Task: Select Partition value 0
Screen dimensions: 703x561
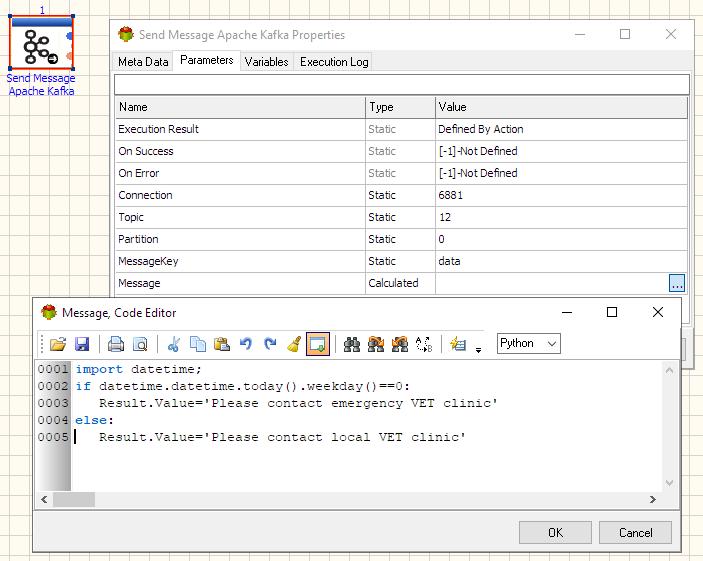Action: (441, 239)
